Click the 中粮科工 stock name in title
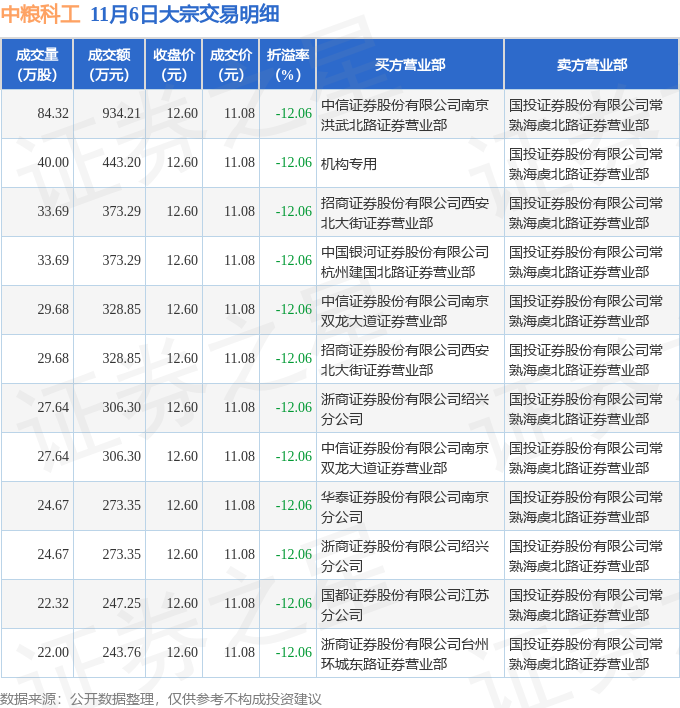Image resolution: width=680 pixels, height=708 pixels. pos(40,14)
